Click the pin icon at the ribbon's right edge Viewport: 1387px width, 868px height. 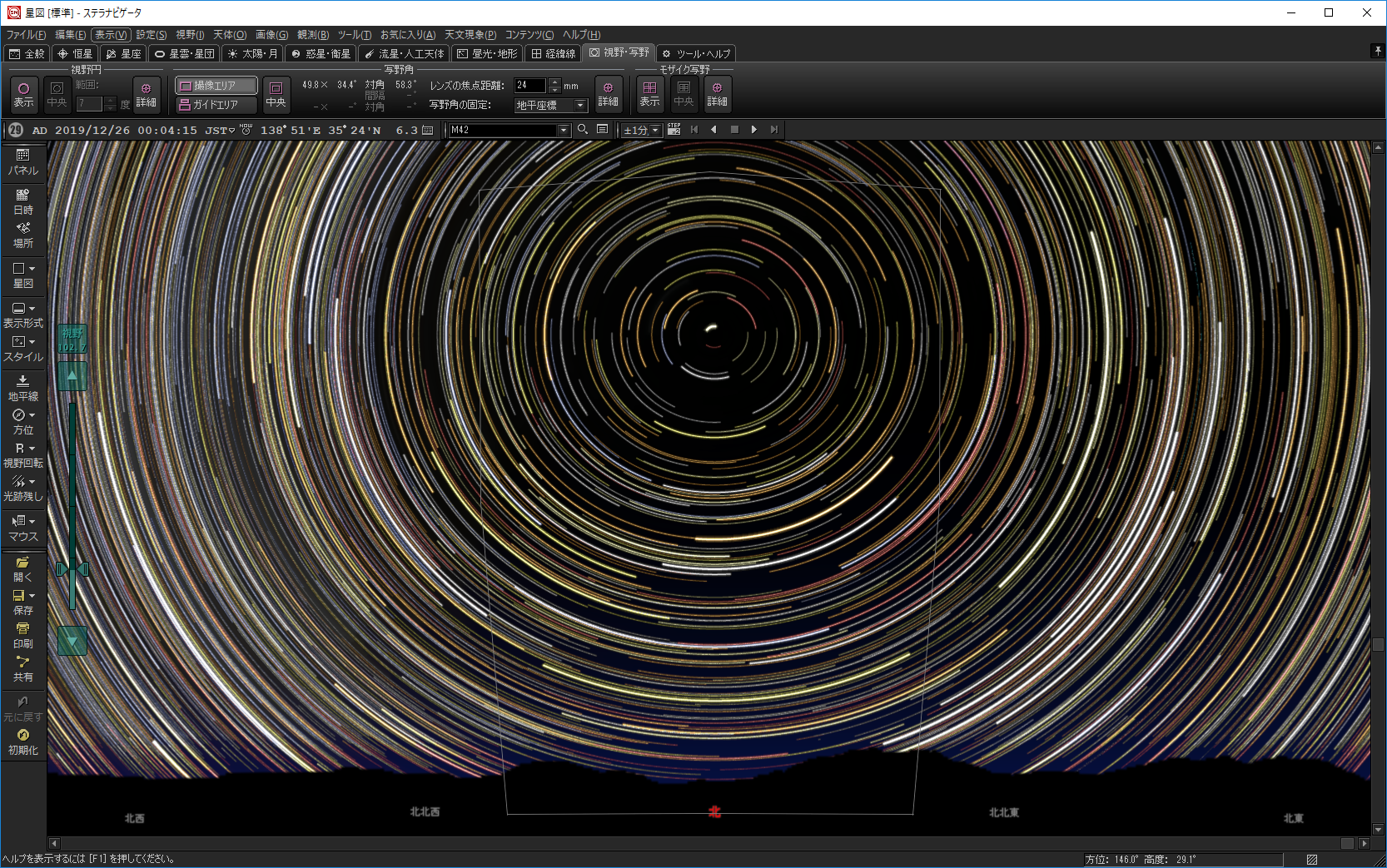click(1378, 51)
